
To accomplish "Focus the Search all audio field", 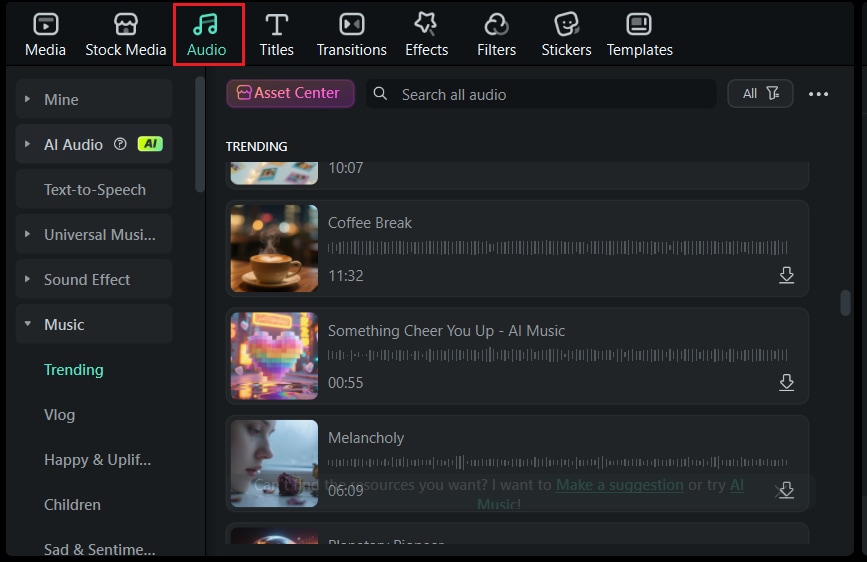I will pos(541,94).
